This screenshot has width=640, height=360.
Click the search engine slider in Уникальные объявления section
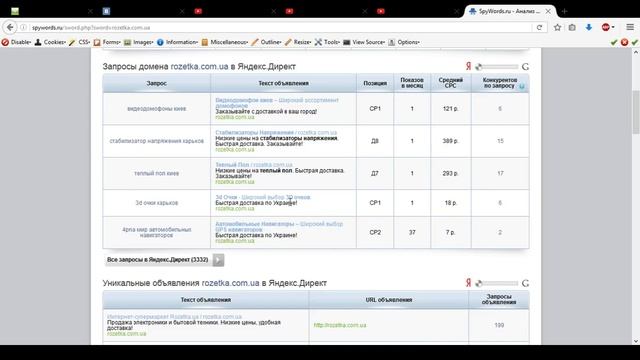click(x=497, y=283)
